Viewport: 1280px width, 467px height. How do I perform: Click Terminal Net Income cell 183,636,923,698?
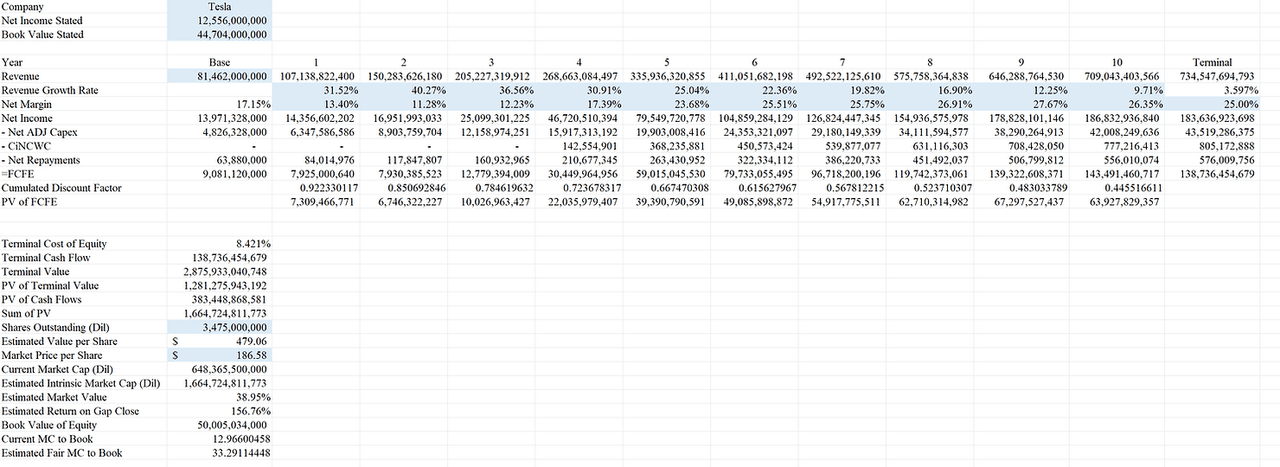(1212, 118)
